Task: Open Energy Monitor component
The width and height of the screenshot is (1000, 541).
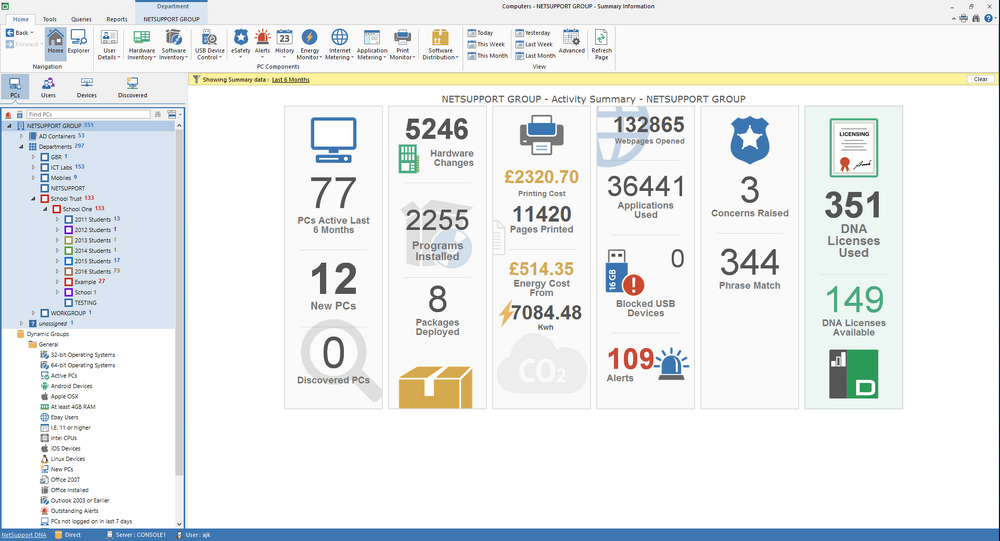Action: tap(309, 45)
